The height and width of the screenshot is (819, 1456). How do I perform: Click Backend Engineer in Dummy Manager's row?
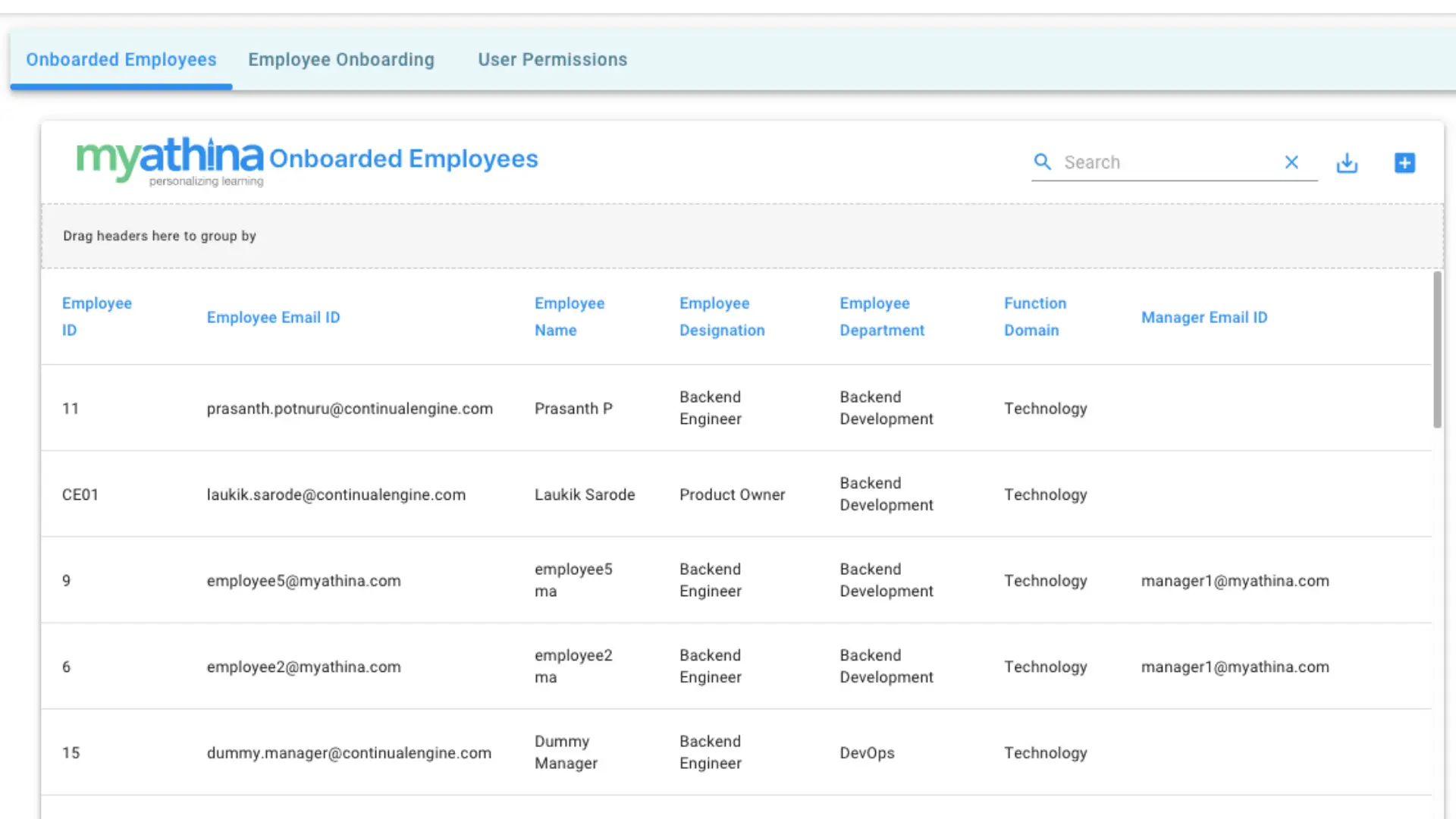[711, 752]
